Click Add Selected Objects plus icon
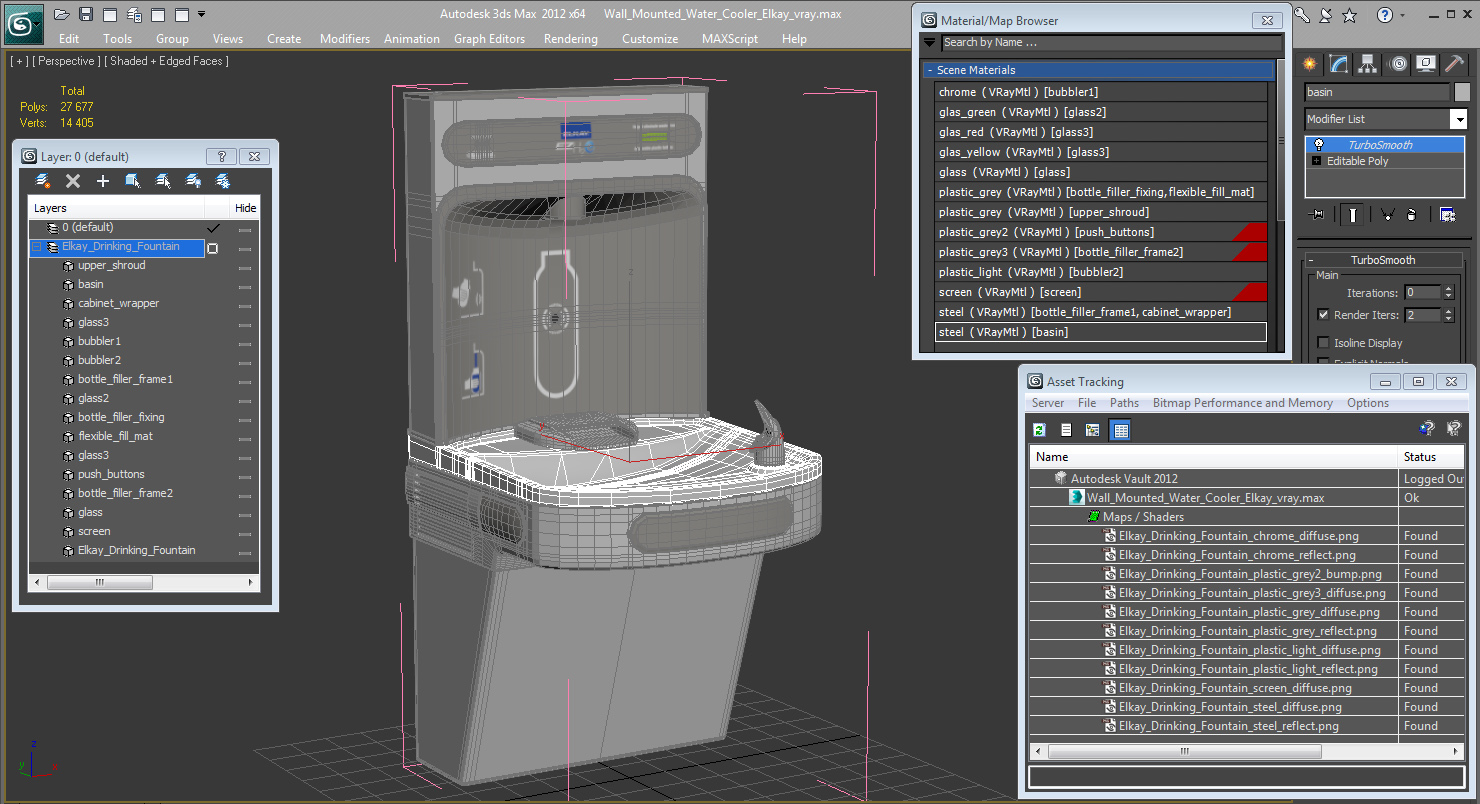 [102, 181]
